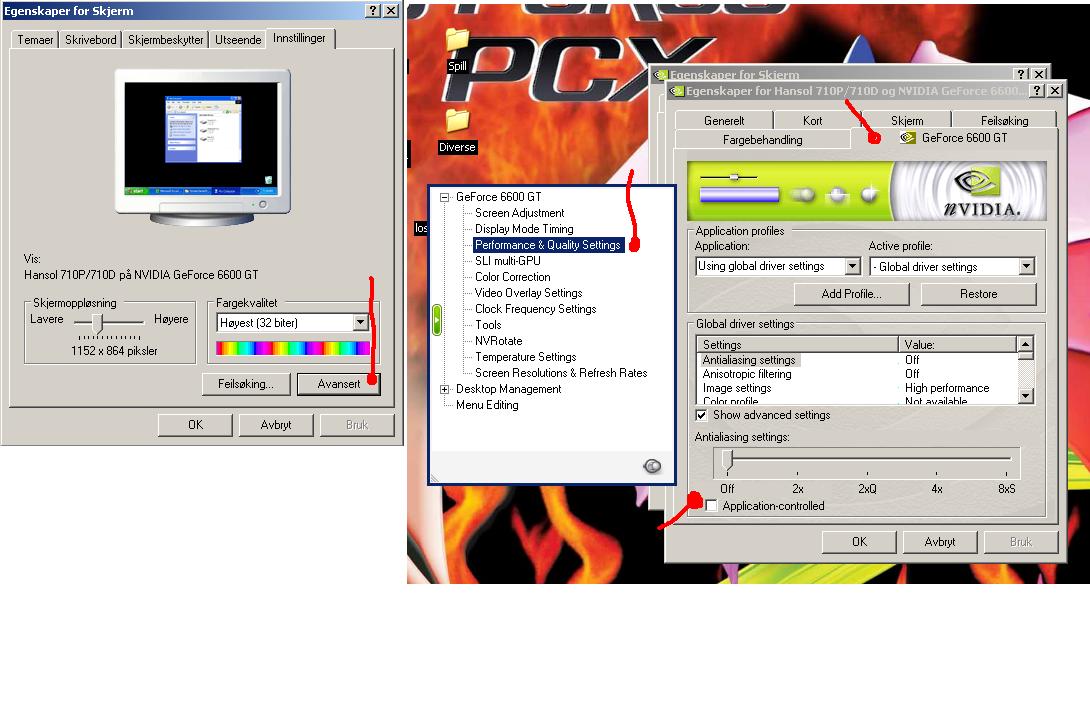
Task: Switch to the Skrivebord tab
Action: [90, 40]
